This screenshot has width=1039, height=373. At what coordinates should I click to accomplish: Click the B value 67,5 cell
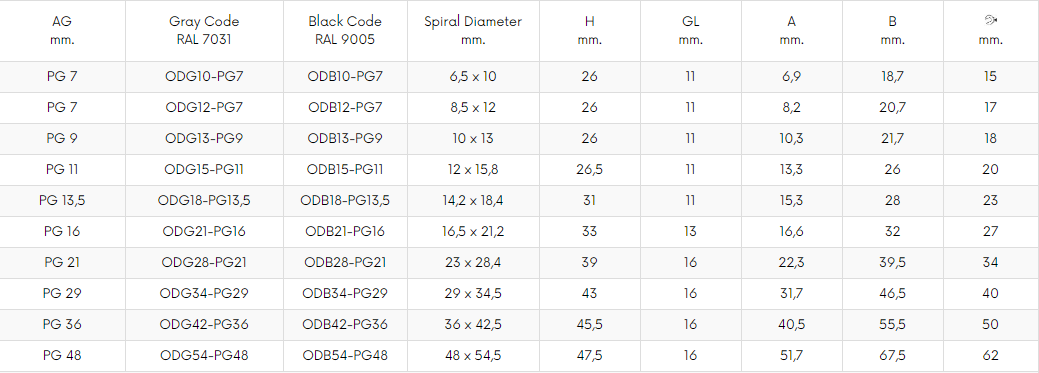[x=892, y=355]
